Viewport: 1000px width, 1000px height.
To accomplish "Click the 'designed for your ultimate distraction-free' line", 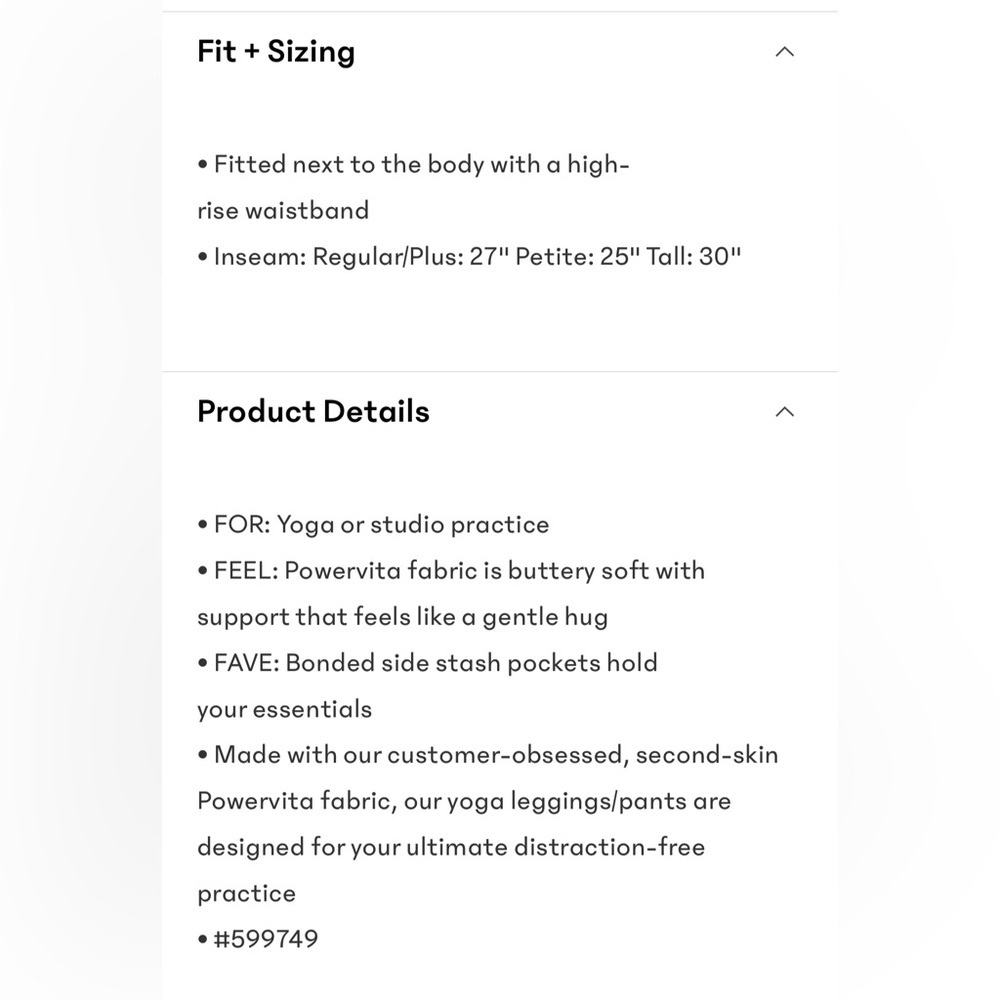I will coord(451,847).
